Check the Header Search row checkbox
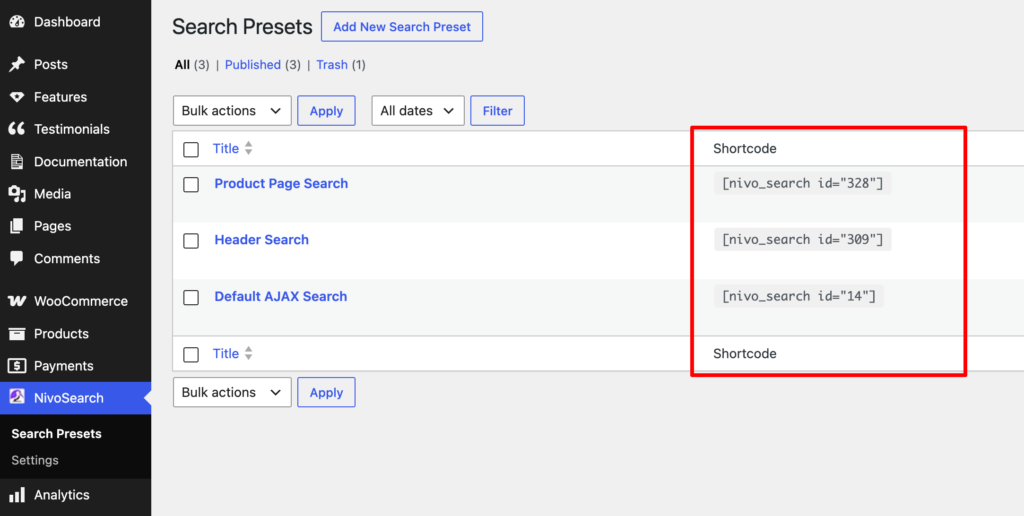 click(x=191, y=241)
